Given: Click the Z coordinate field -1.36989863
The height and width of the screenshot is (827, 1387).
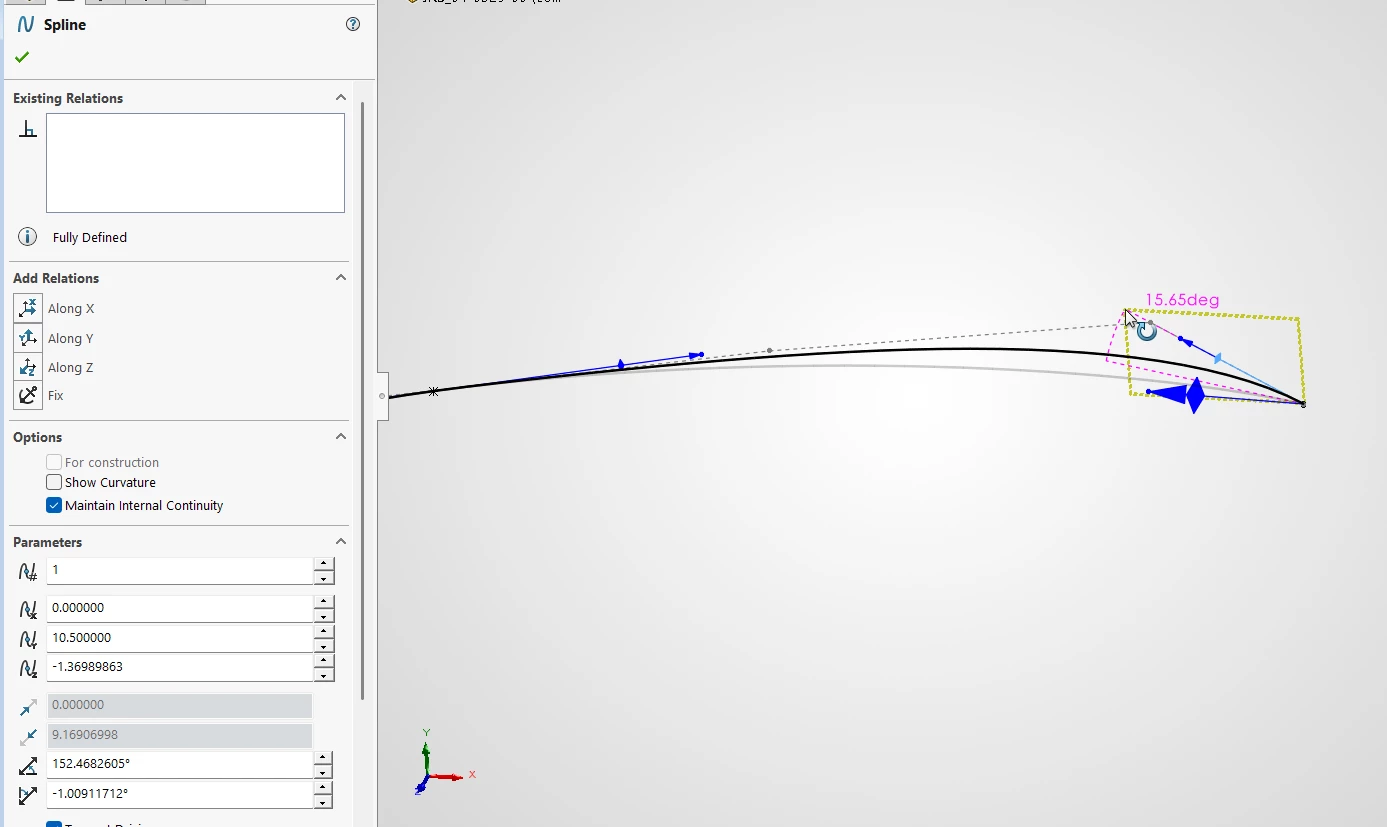Looking at the screenshot, I should (x=180, y=666).
